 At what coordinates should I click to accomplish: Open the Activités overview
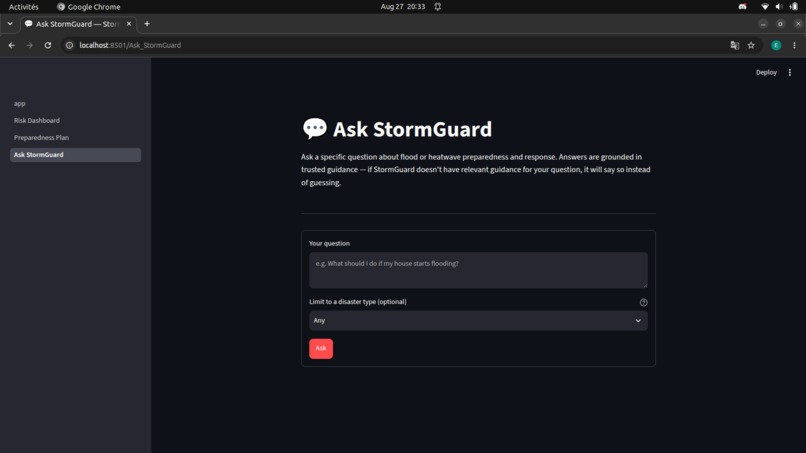click(24, 7)
